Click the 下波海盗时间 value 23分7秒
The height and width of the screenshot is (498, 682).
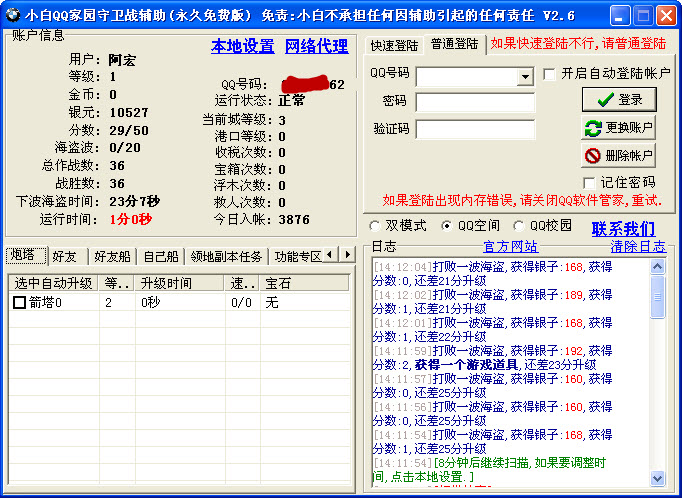[x=134, y=202]
